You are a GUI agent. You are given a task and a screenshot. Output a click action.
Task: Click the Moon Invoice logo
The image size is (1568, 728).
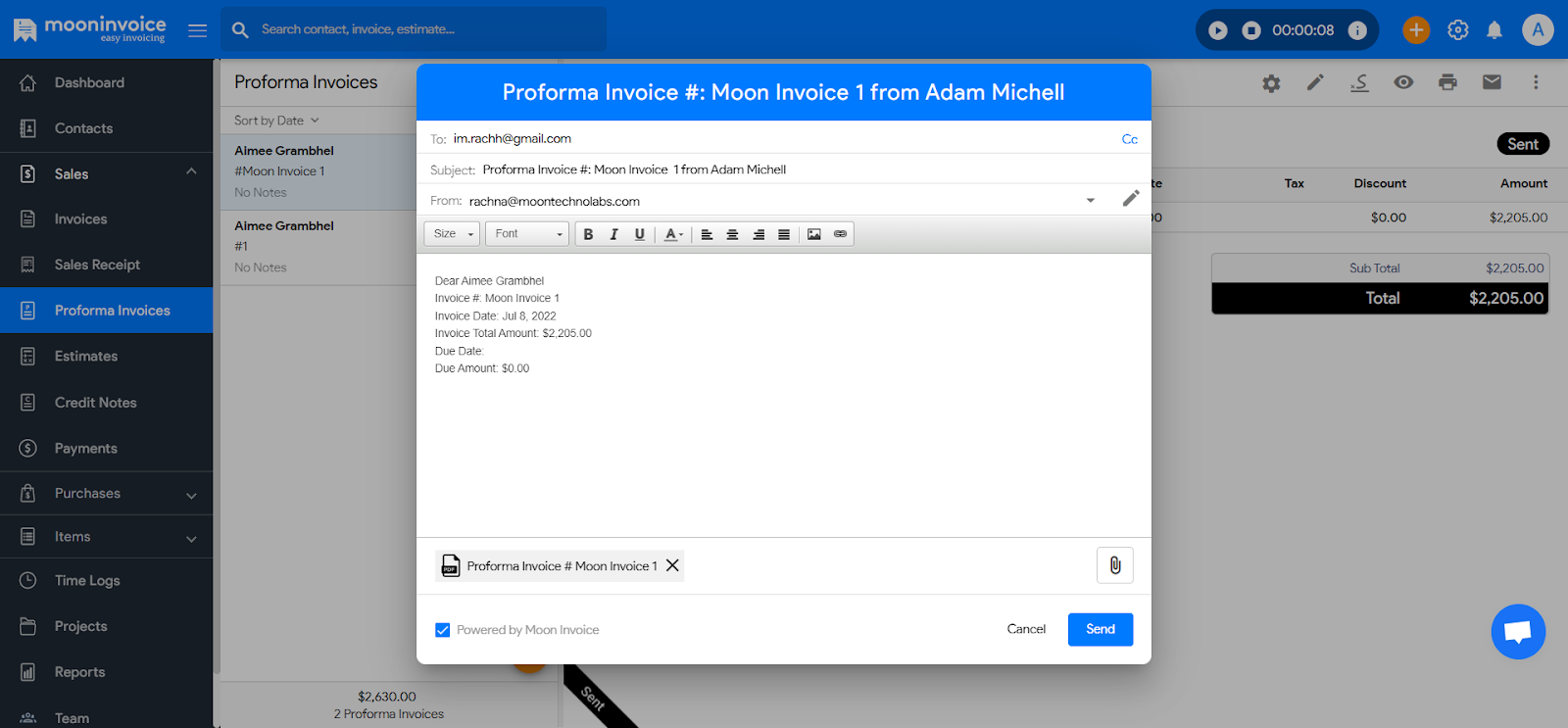89,29
